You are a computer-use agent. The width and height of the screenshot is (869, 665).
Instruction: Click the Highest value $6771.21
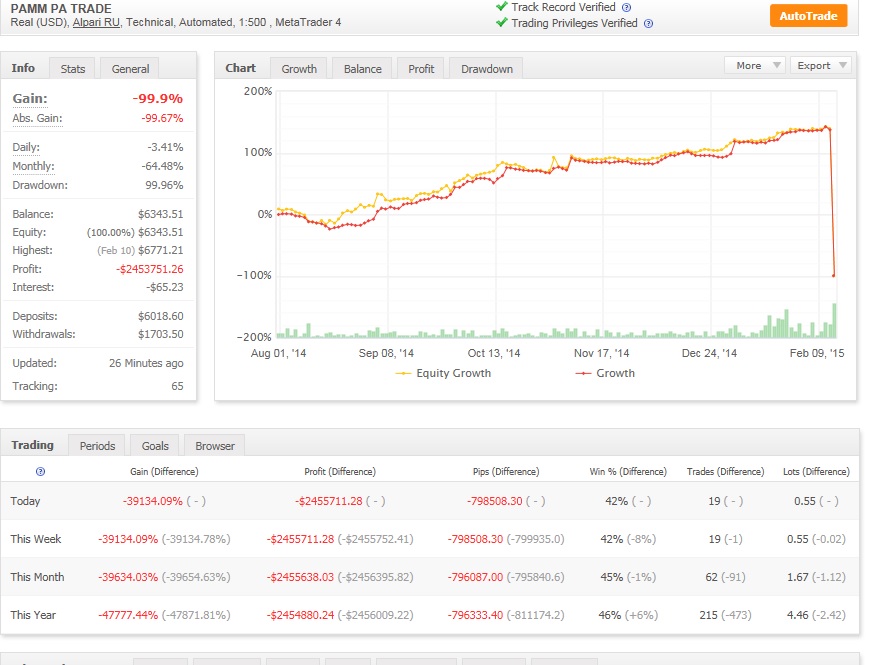coord(161,250)
